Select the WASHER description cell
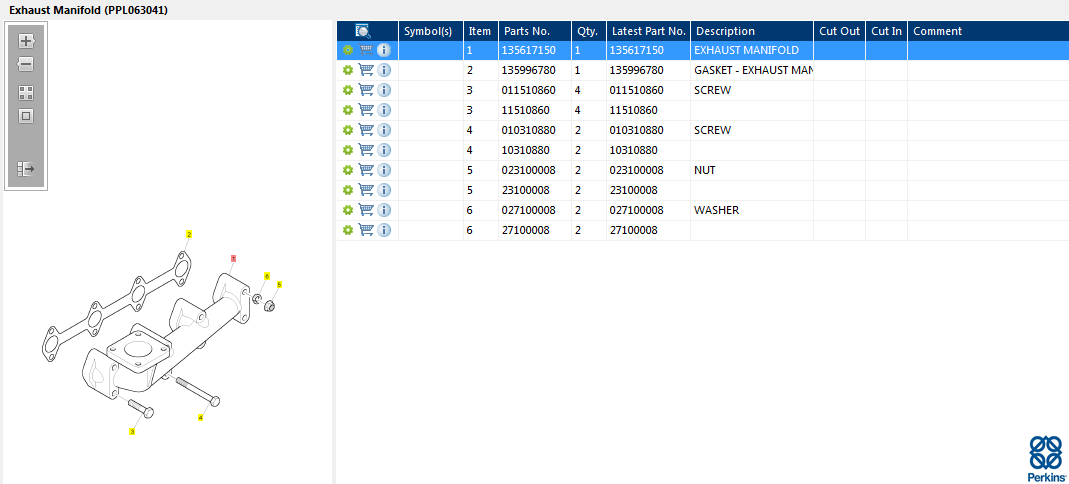This screenshot has width=1069, height=484. (x=752, y=211)
